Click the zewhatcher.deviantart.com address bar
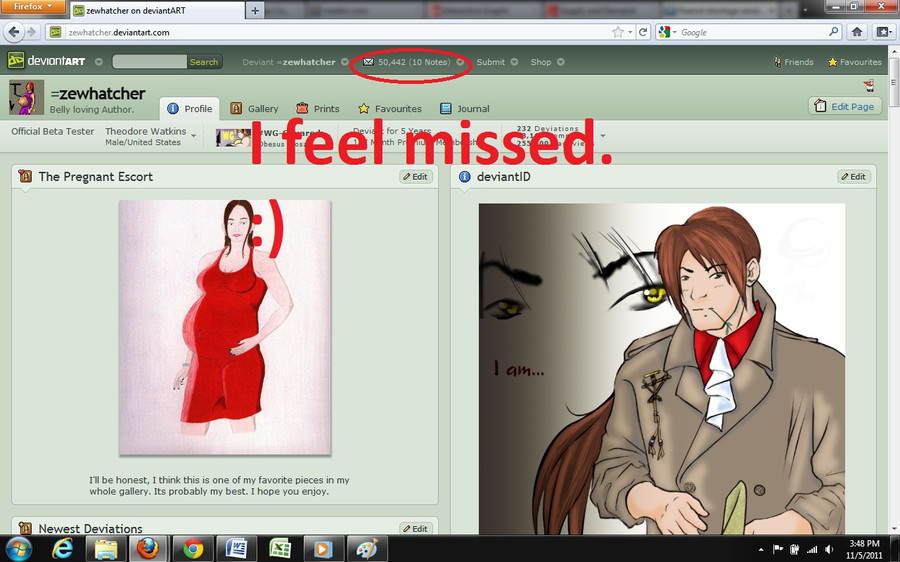This screenshot has width=900, height=562. point(339,32)
